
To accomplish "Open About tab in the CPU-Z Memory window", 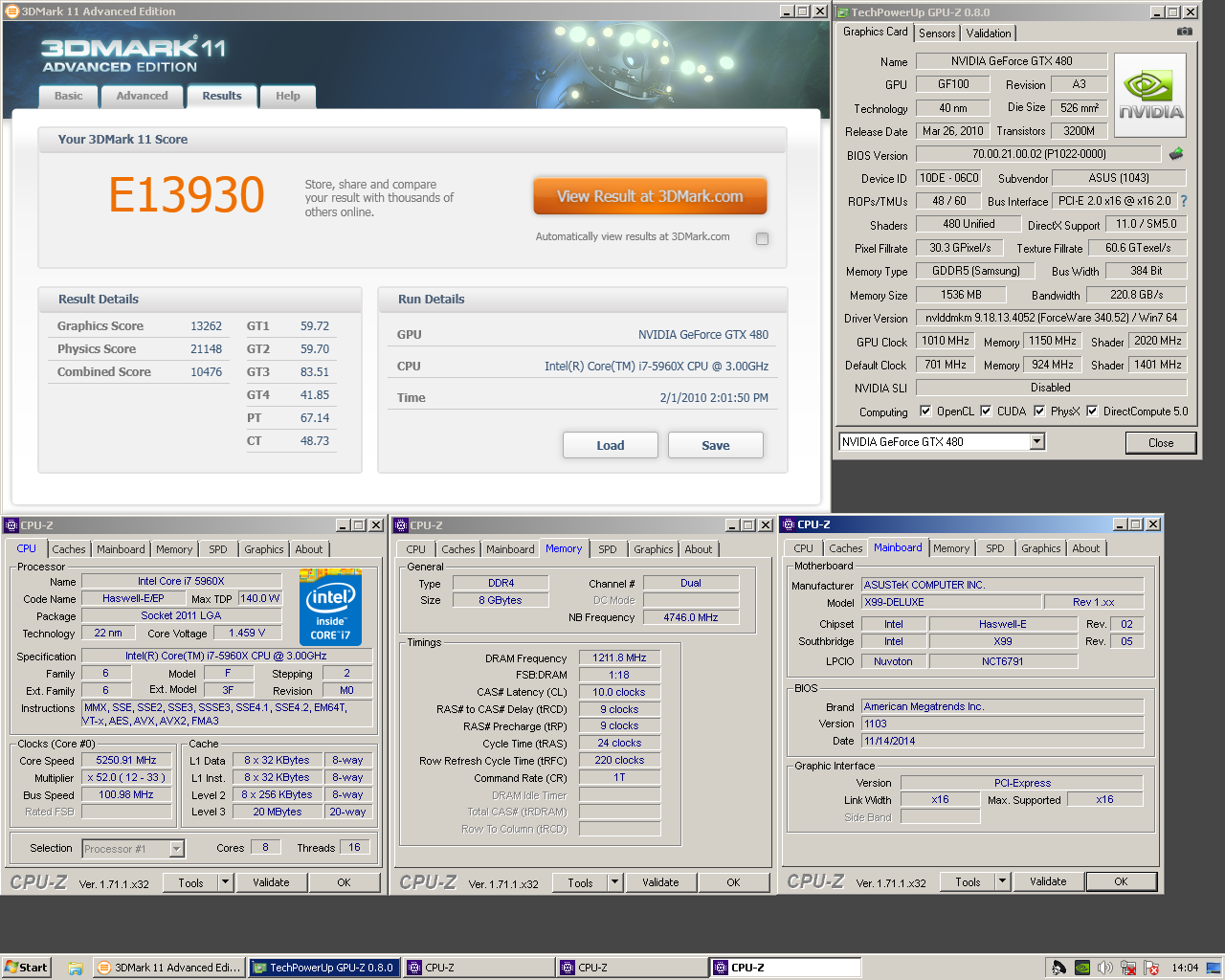I will pos(698,549).
